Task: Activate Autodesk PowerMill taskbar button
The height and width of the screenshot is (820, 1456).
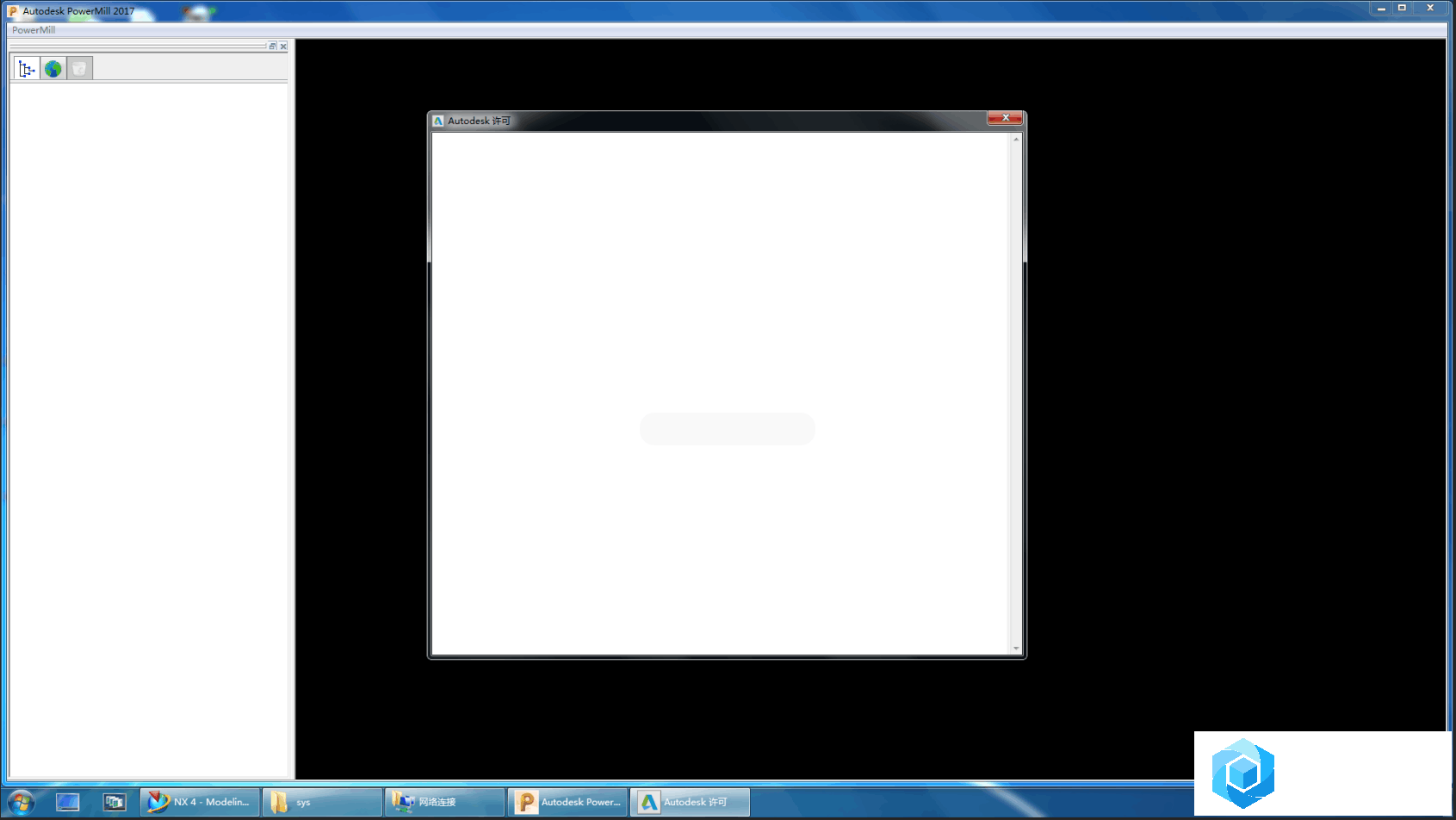Action: [567, 802]
